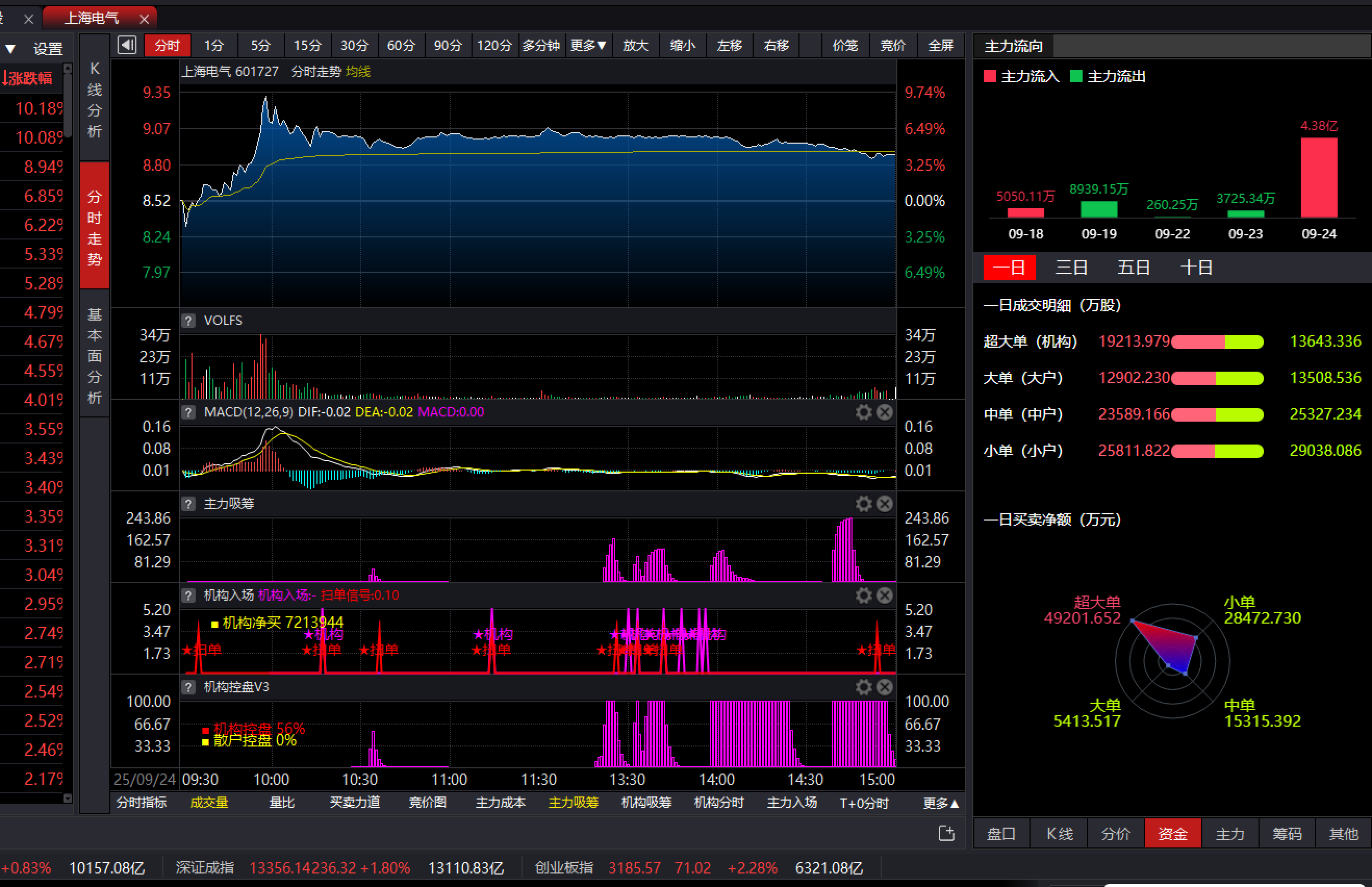Open 价笼 view
The image size is (1372, 887).
pos(845,45)
